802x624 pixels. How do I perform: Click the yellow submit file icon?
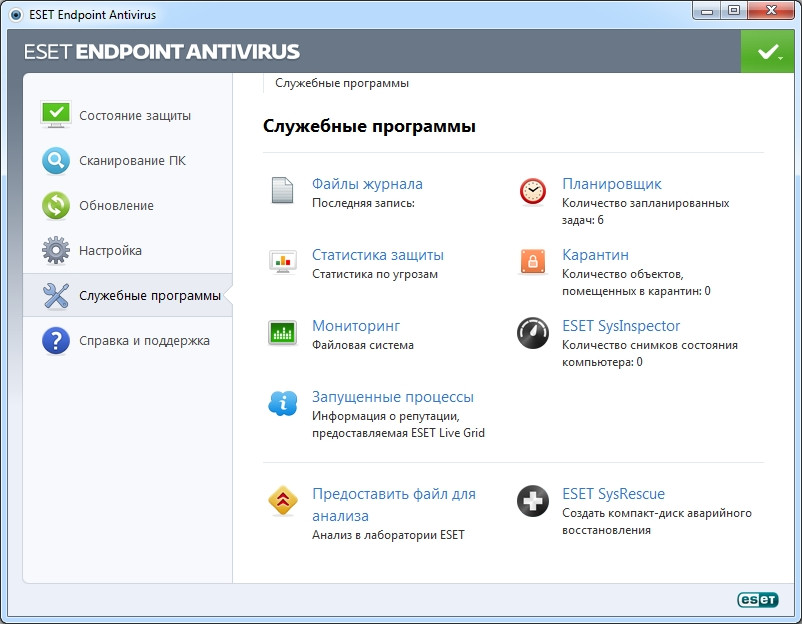click(282, 500)
